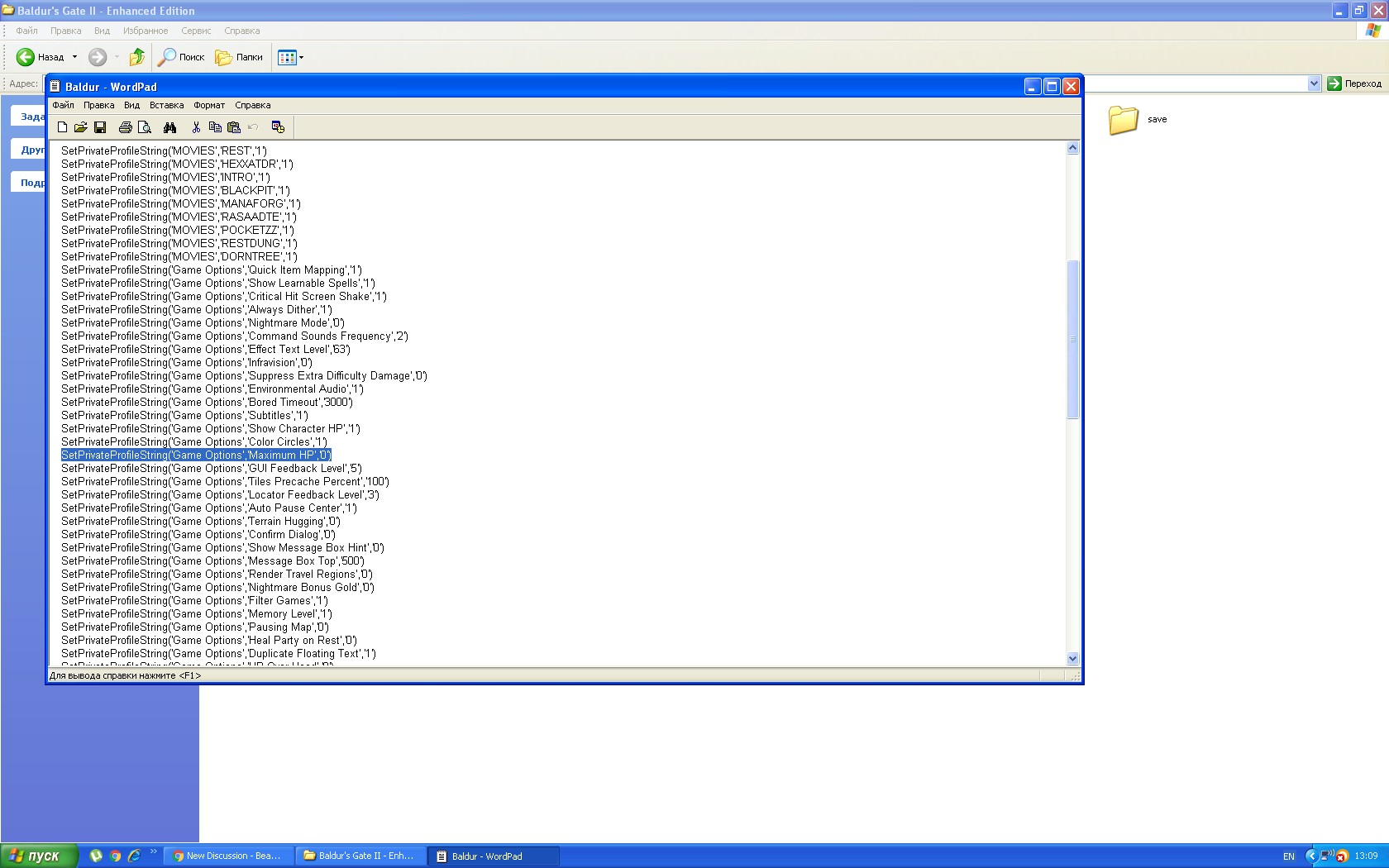Click the highlighted 'Maximum HP' line
The image size is (1389, 868).
[196, 455]
